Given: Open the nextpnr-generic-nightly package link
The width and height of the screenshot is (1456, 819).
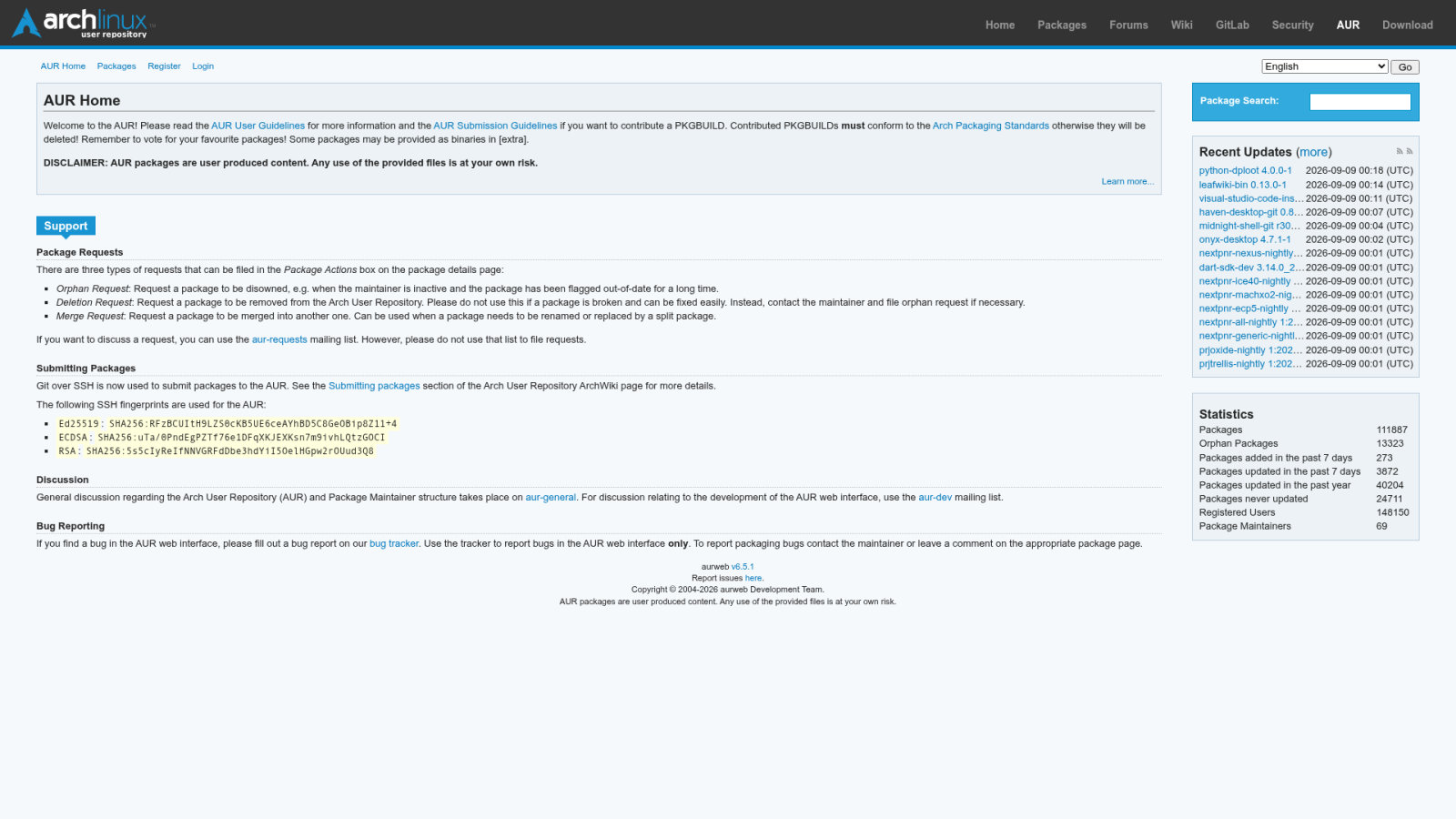Looking at the screenshot, I should [x=1251, y=336].
